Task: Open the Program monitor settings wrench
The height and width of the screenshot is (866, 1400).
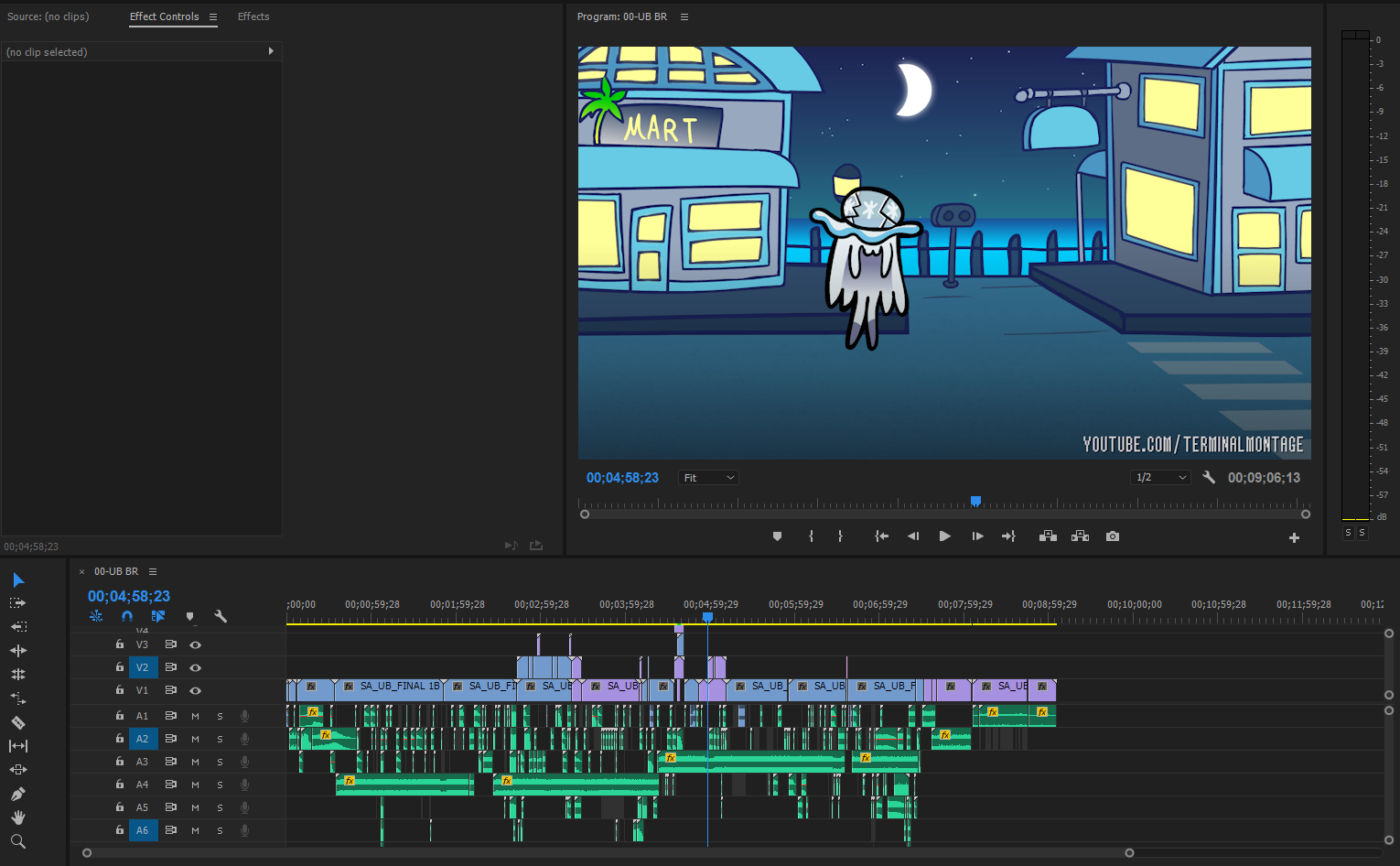Action: [x=1209, y=477]
